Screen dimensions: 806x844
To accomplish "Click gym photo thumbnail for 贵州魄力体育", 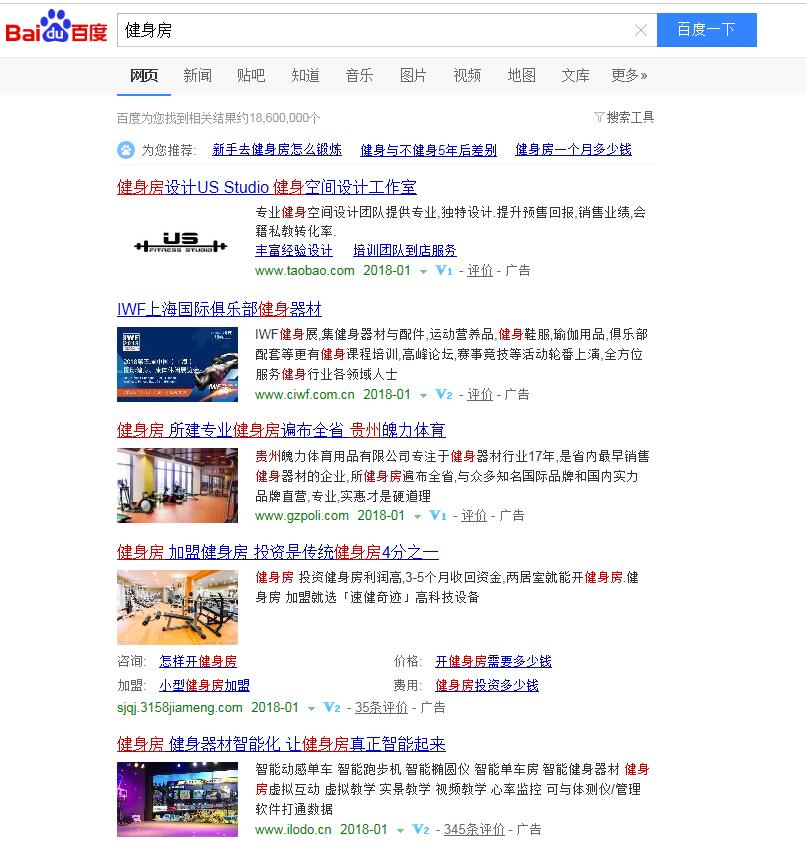I will [177, 486].
